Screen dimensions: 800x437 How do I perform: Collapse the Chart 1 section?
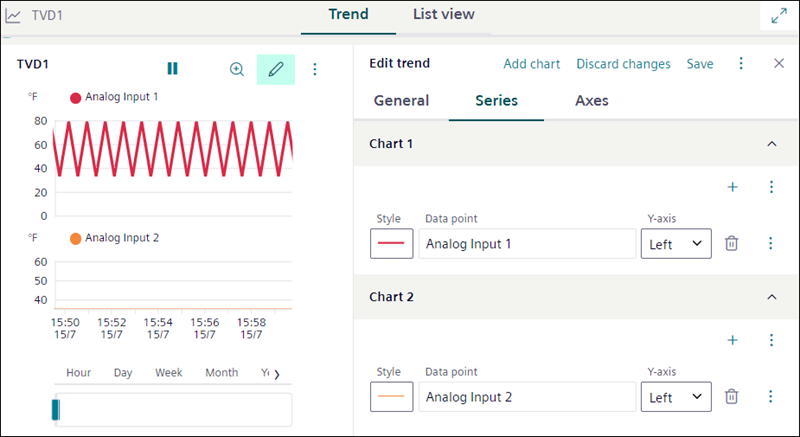coord(771,144)
